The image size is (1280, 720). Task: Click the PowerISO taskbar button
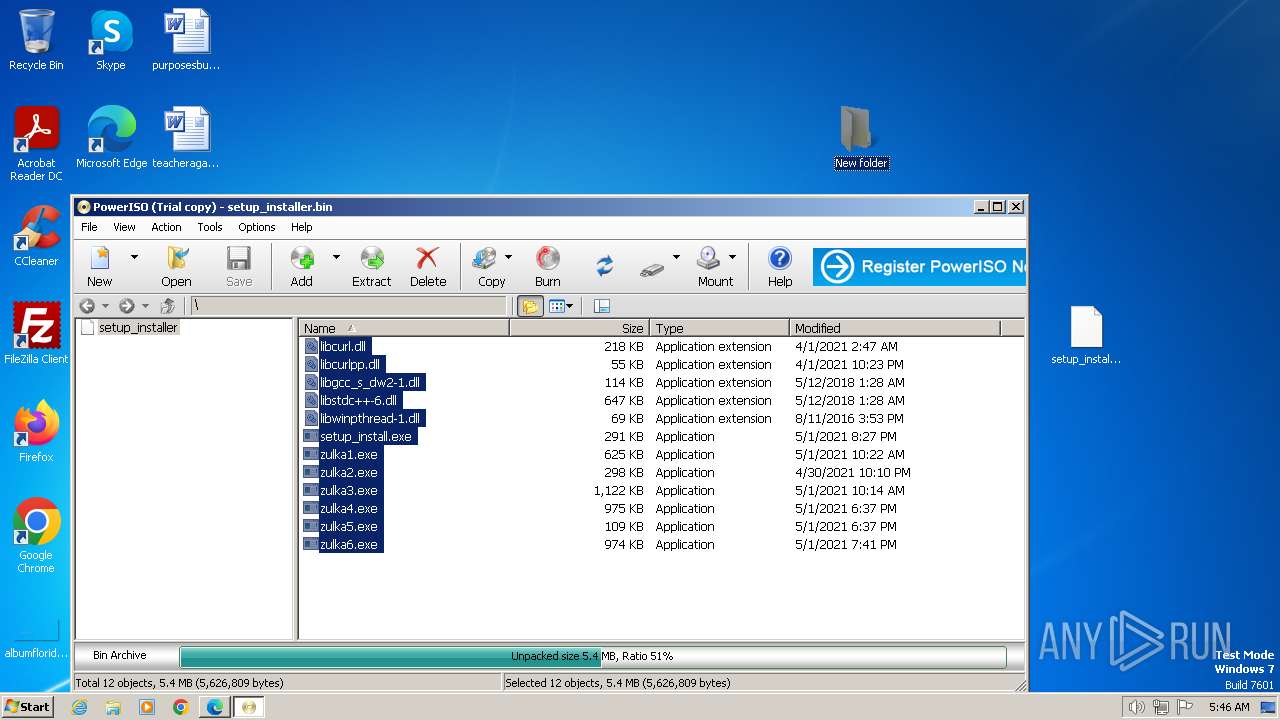point(249,707)
